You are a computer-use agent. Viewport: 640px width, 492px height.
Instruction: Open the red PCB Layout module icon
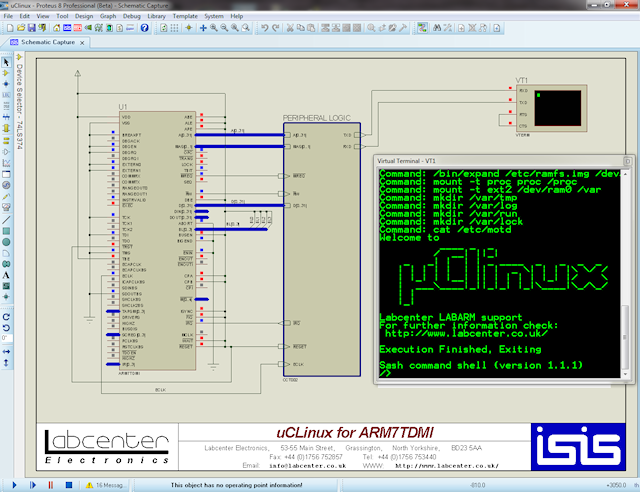pos(78,28)
